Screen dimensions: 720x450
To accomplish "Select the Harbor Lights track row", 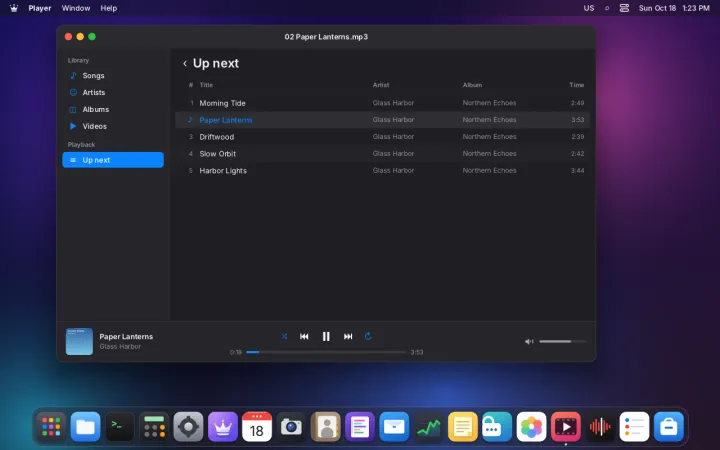I will (x=382, y=171).
